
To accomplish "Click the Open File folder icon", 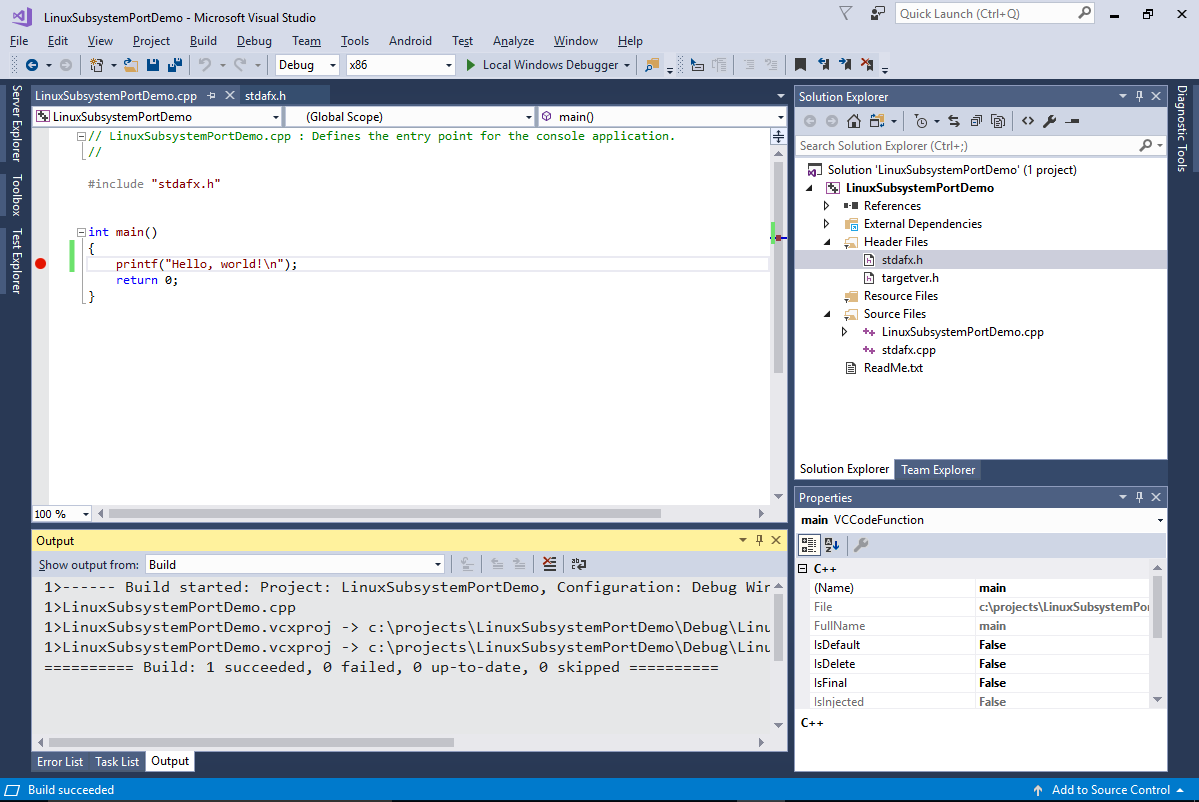I will click(x=131, y=65).
